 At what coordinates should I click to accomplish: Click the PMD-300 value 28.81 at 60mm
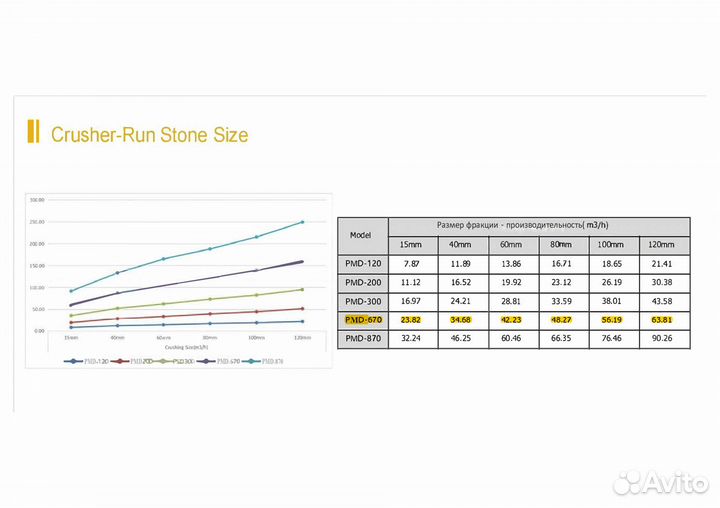click(x=511, y=301)
